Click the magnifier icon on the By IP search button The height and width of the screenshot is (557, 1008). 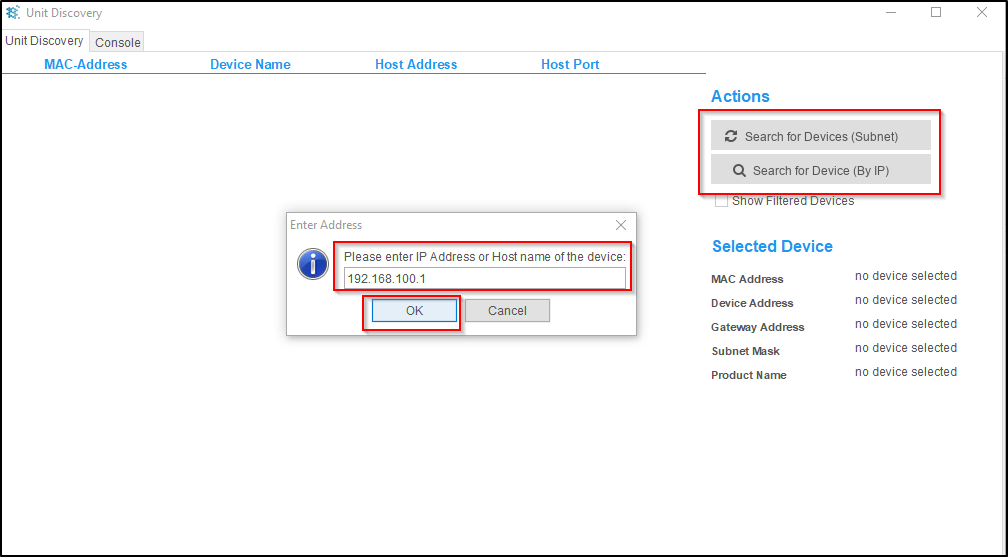point(739,170)
